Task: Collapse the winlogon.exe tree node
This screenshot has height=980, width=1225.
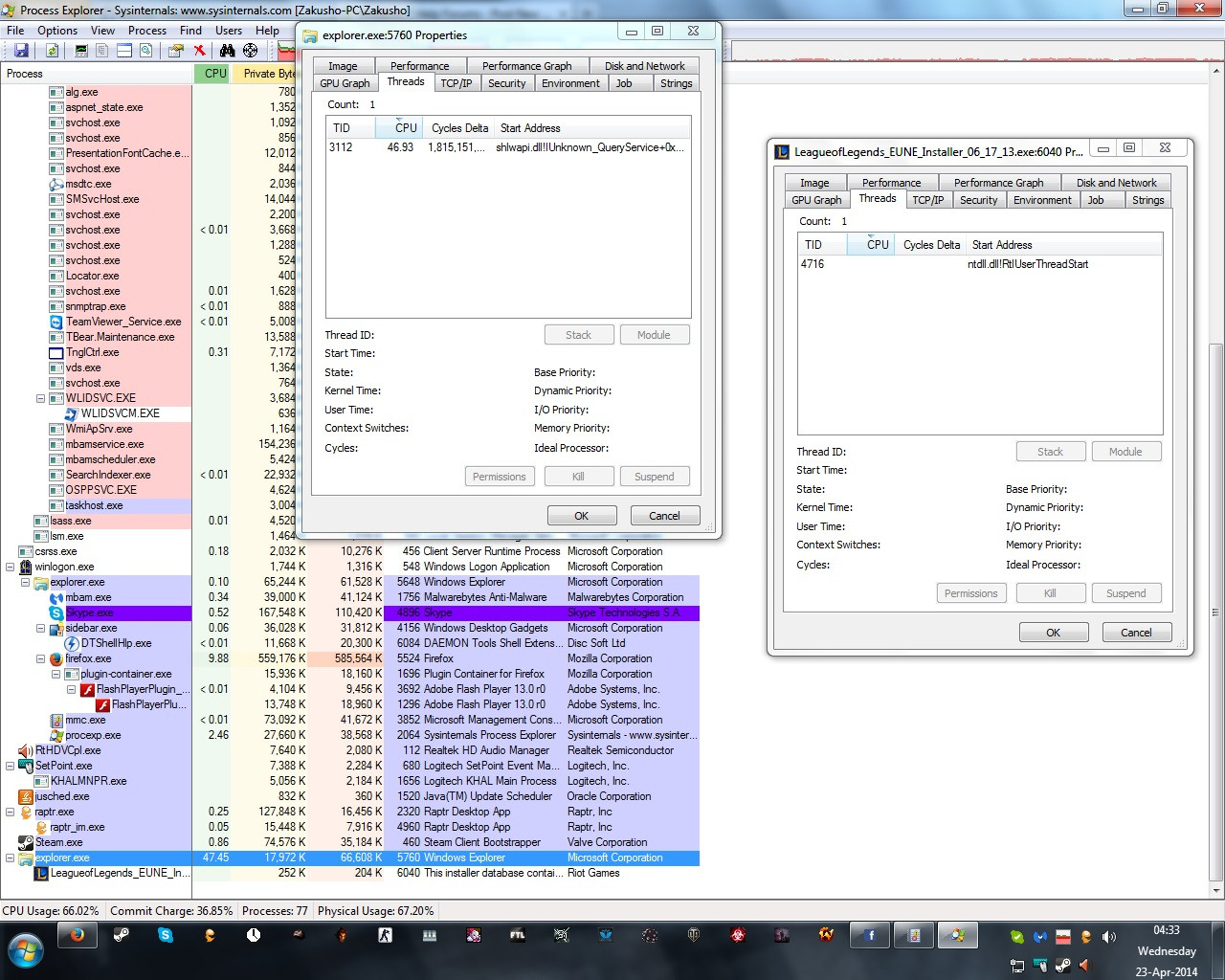Action: click(x=11, y=567)
